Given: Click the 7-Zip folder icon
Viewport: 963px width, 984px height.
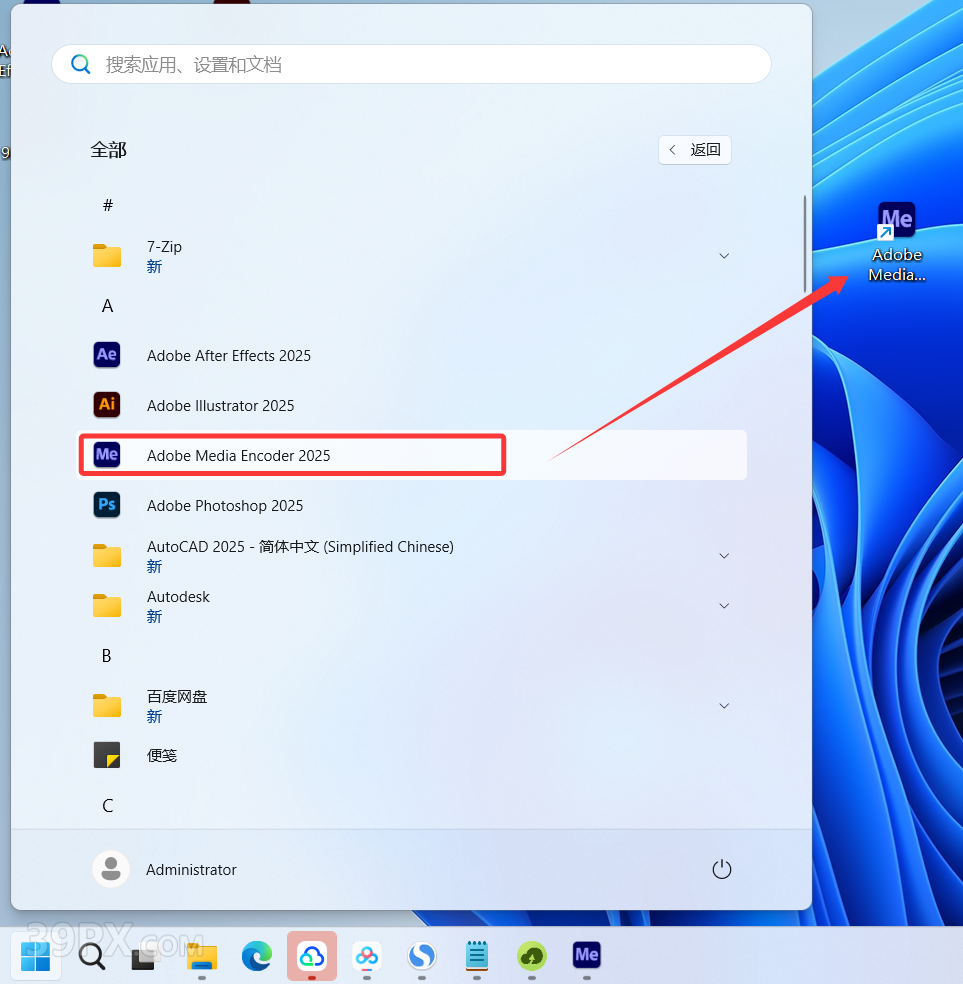Looking at the screenshot, I should point(107,255).
